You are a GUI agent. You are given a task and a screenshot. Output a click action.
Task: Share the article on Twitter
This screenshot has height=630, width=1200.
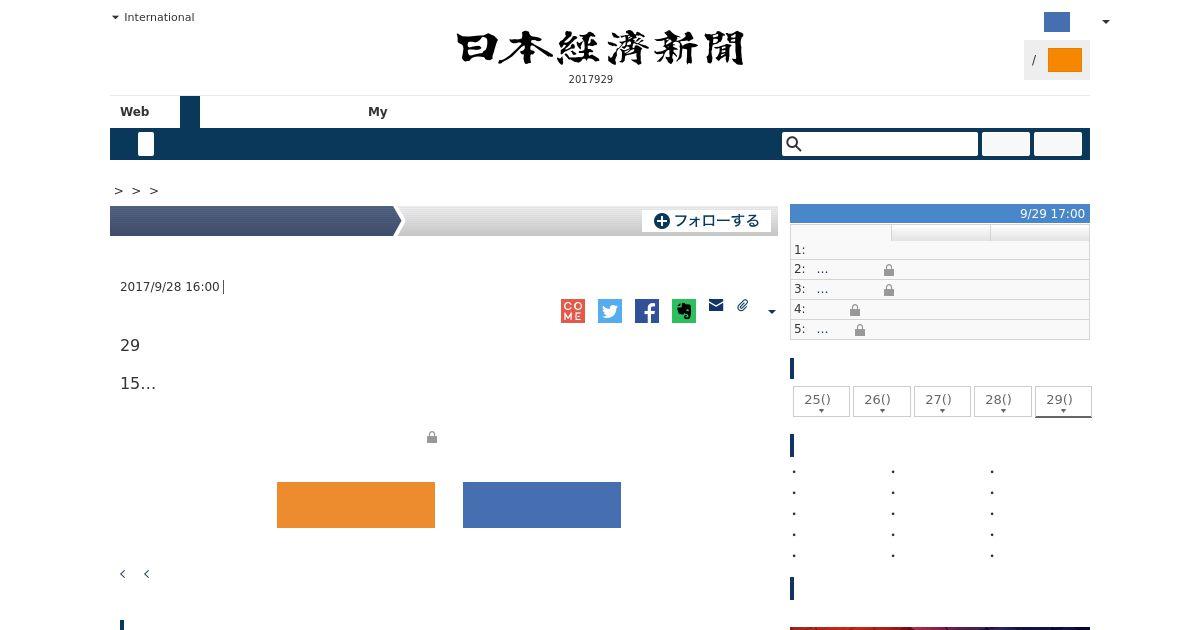(610, 311)
